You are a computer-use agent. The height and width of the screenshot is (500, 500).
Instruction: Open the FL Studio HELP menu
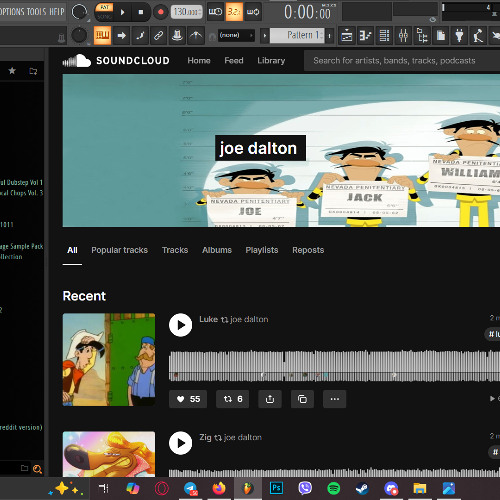pyautogui.click(x=57, y=12)
